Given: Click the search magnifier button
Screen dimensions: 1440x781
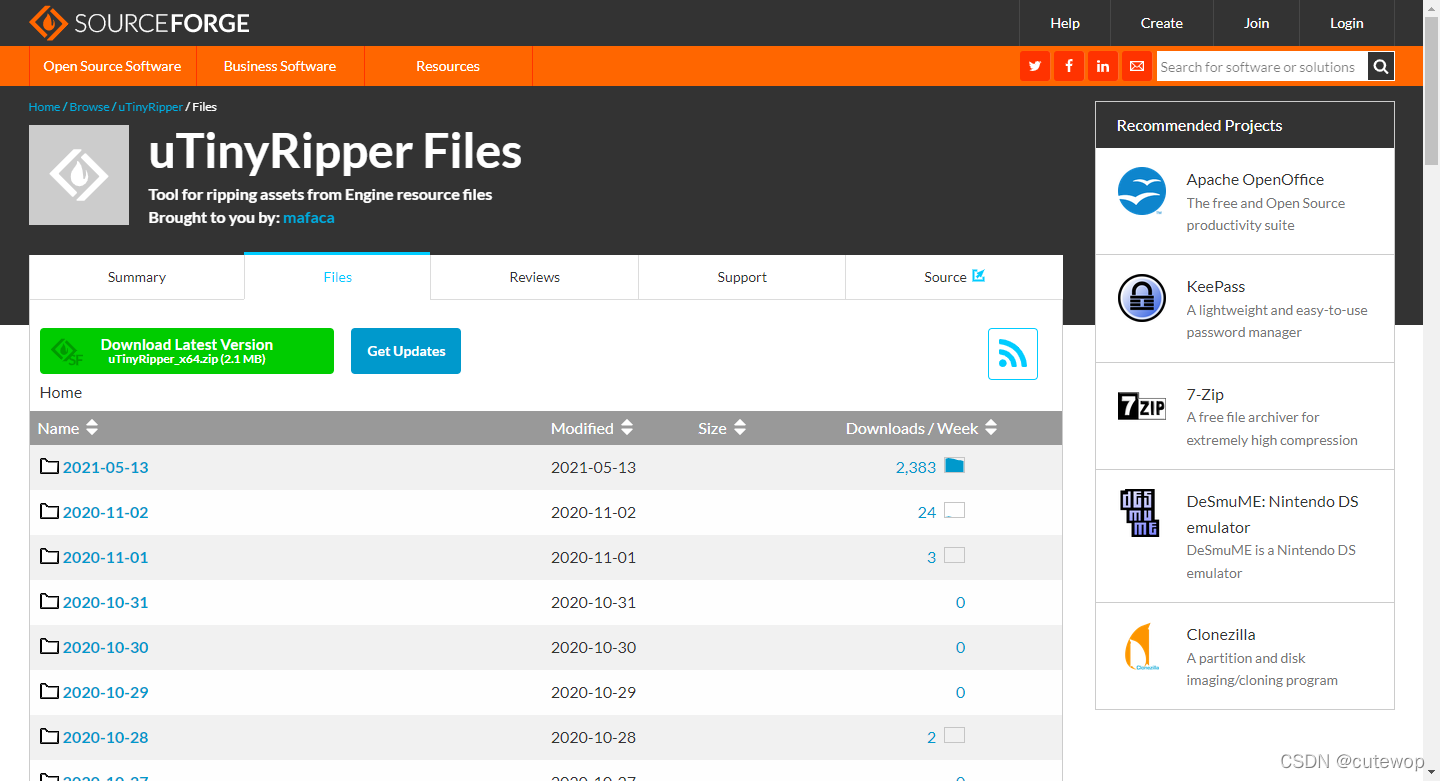Looking at the screenshot, I should 1381,67.
